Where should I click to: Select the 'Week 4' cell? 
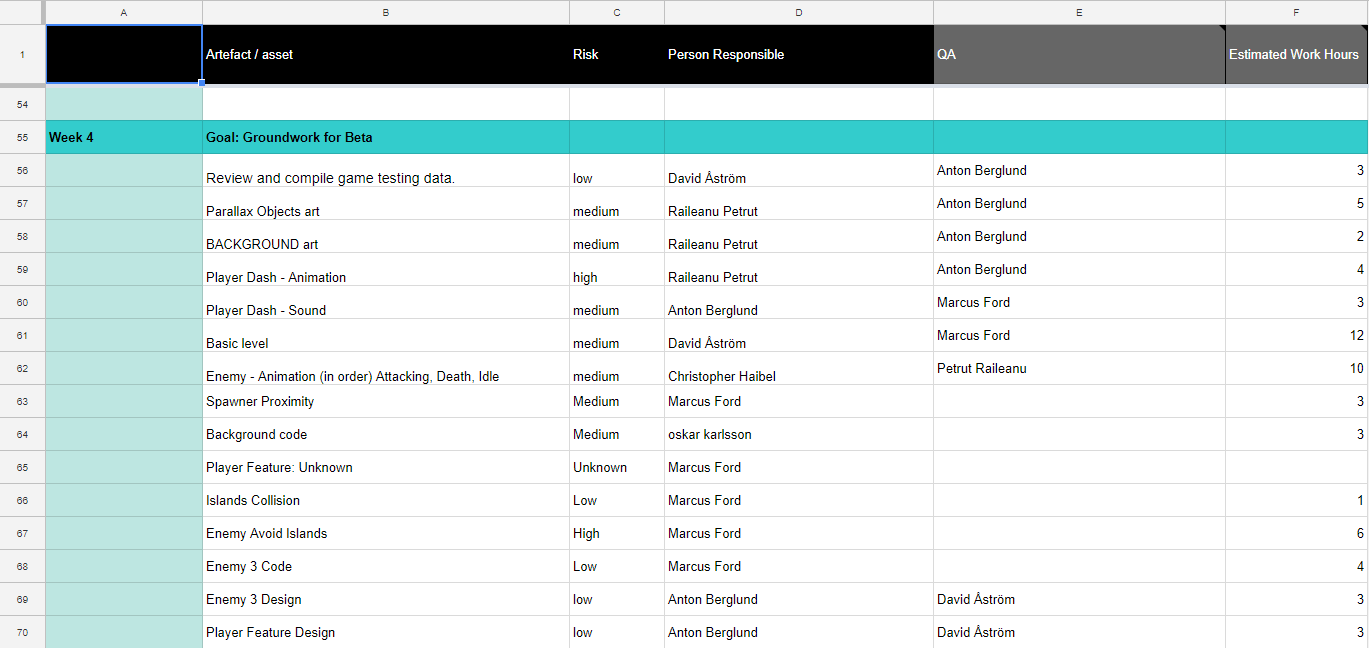tap(124, 137)
